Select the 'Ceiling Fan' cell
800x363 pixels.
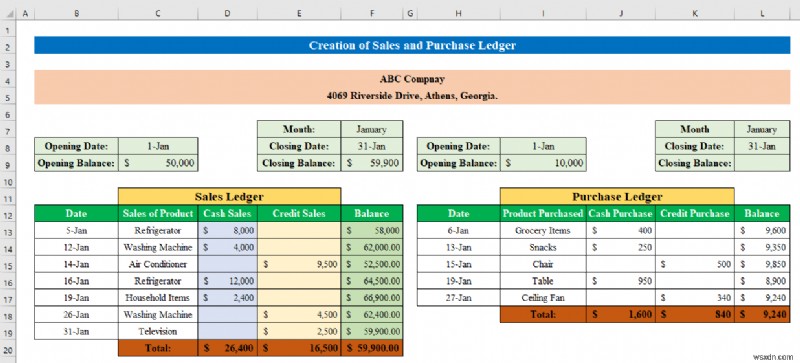click(543, 298)
